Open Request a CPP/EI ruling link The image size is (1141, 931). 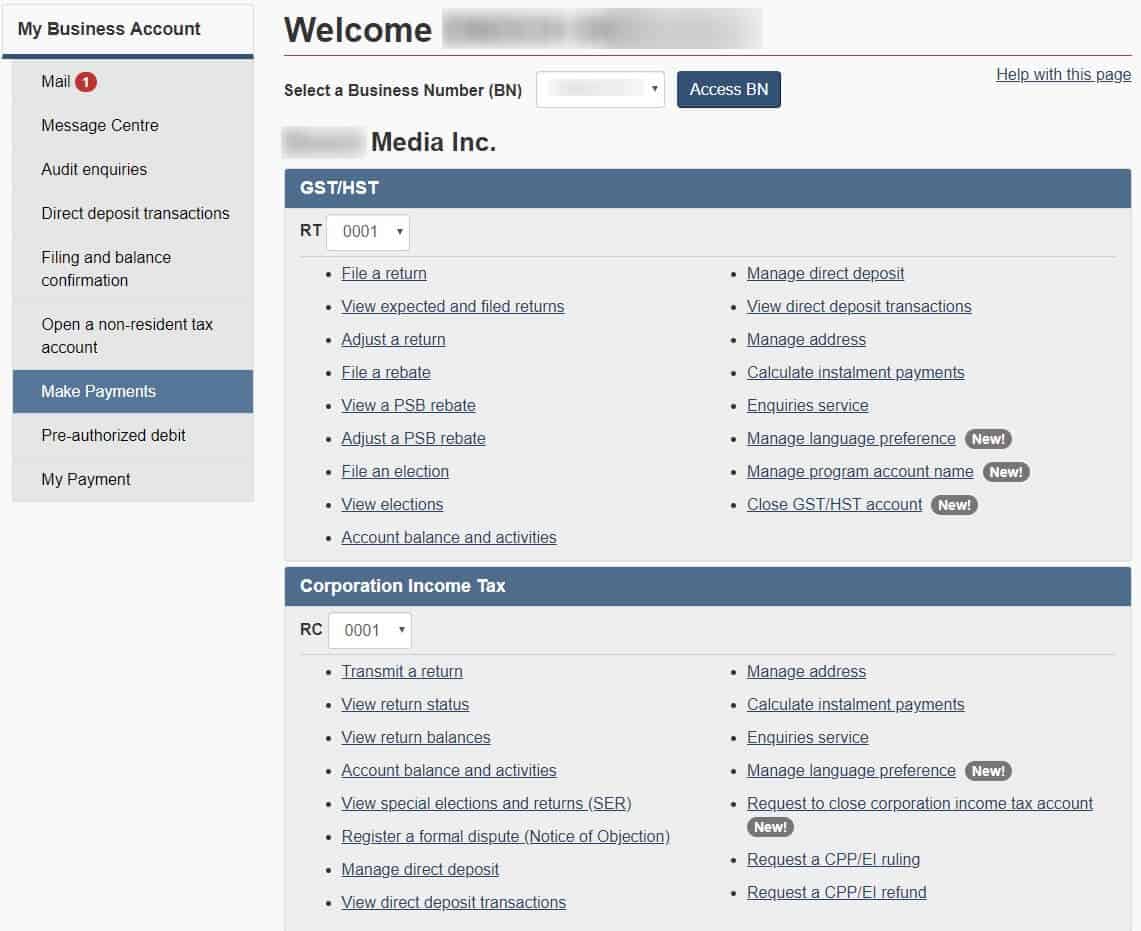(x=833, y=860)
